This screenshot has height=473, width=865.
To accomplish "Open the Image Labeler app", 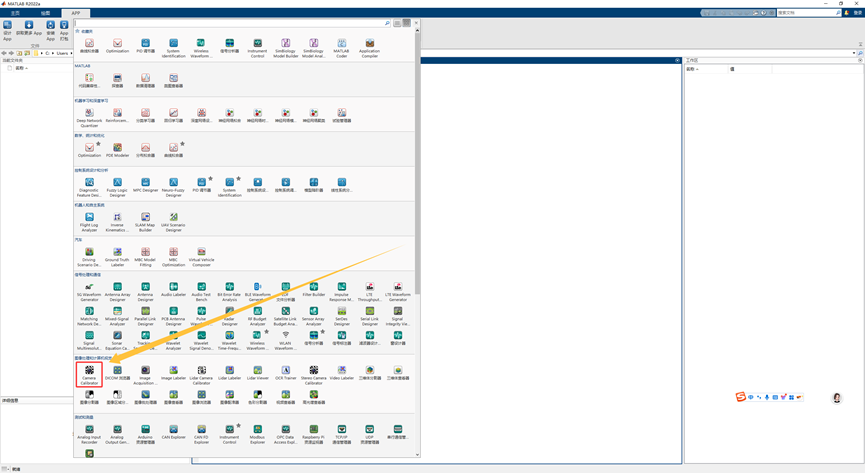I will [173, 373].
